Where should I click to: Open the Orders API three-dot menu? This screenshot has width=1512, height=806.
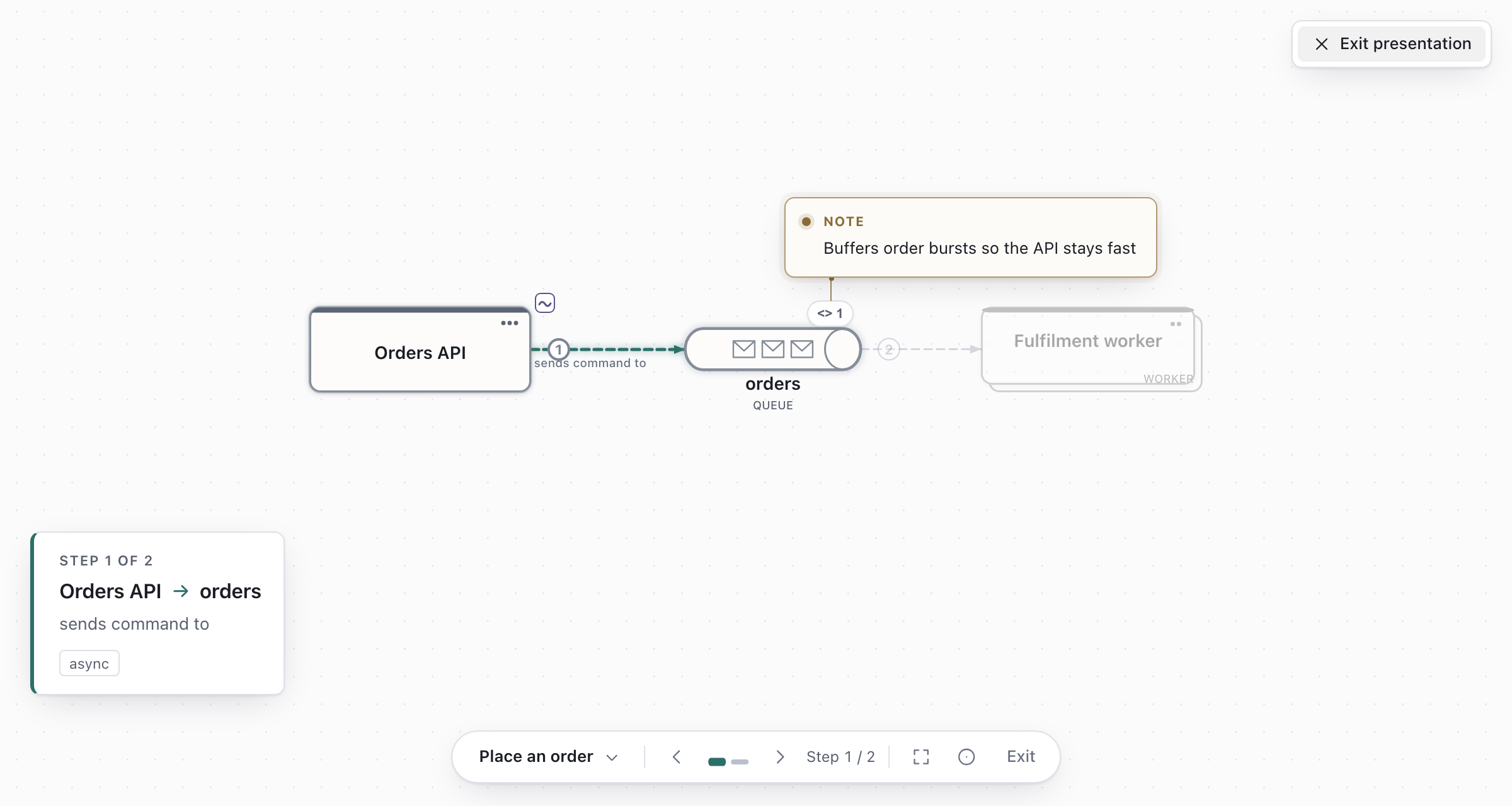coord(509,323)
